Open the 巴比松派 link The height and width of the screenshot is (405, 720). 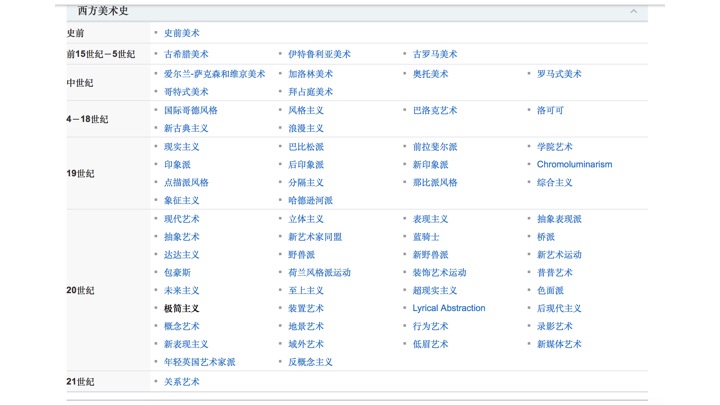306,147
